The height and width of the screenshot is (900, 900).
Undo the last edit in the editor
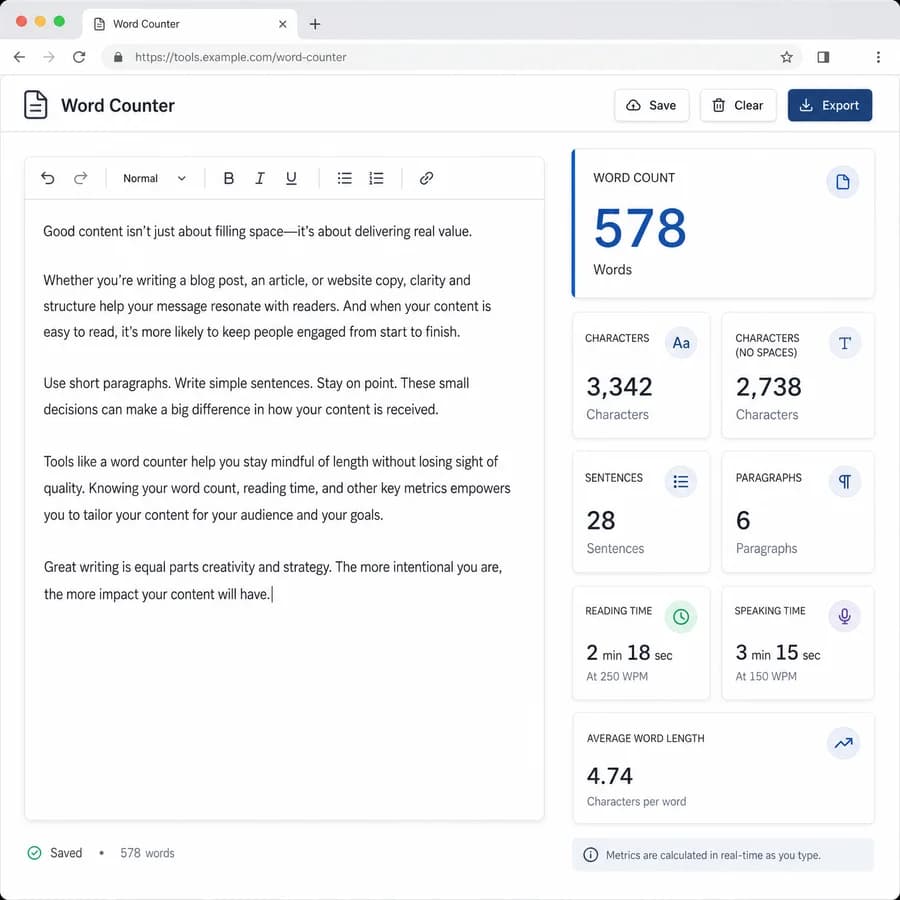tap(48, 179)
